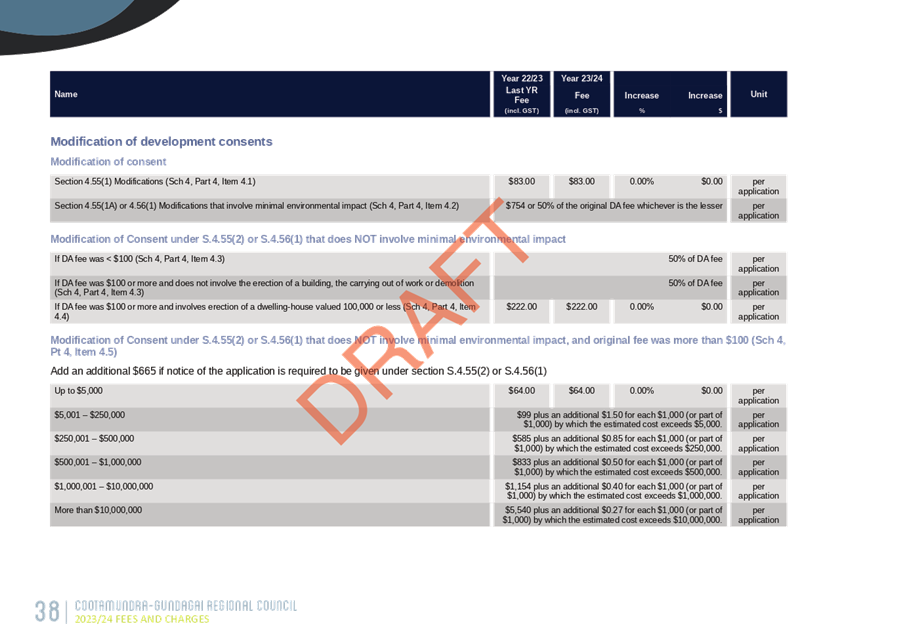This screenshot has width=907, height=626.
Task: Click the $64.00 Year 22/23 fee cell
Action: pyautogui.click(x=522, y=391)
